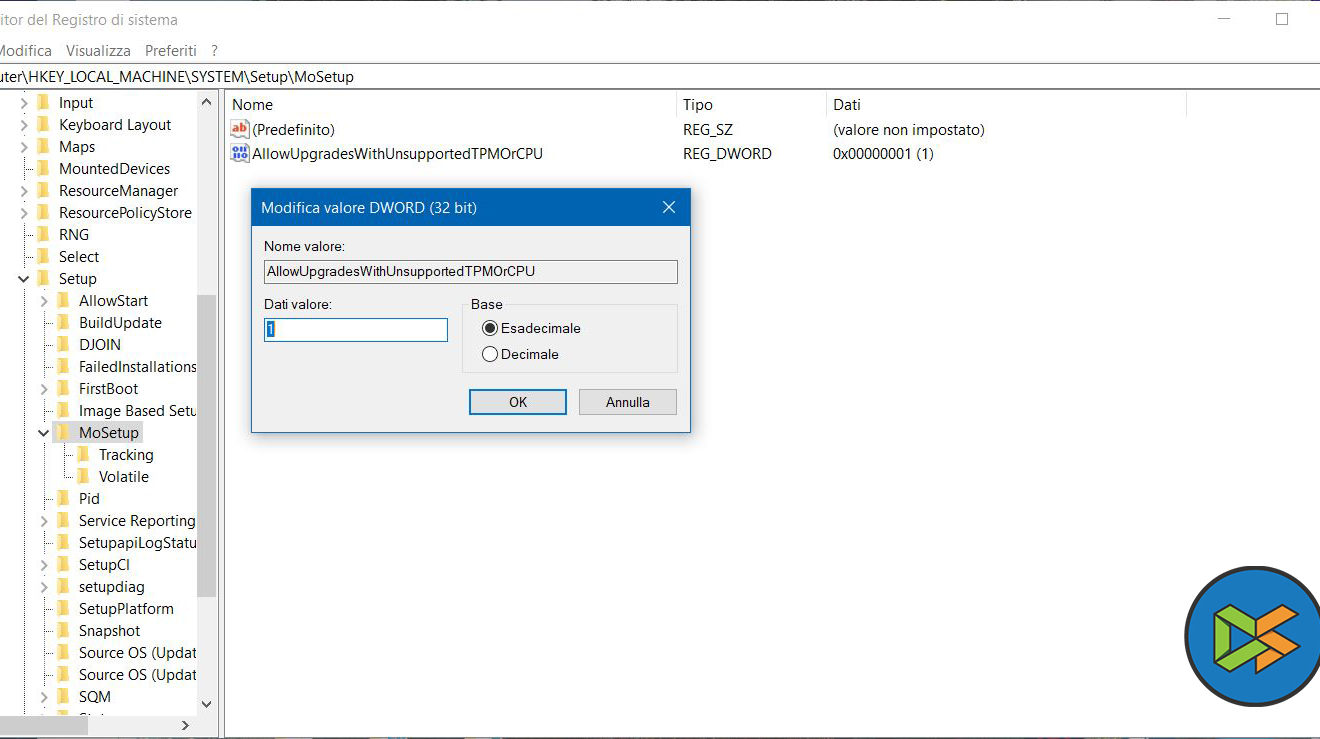The width and height of the screenshot is (1320, 739).
Task: Select the MoSetup key in tree
Action: coord(109,432)
